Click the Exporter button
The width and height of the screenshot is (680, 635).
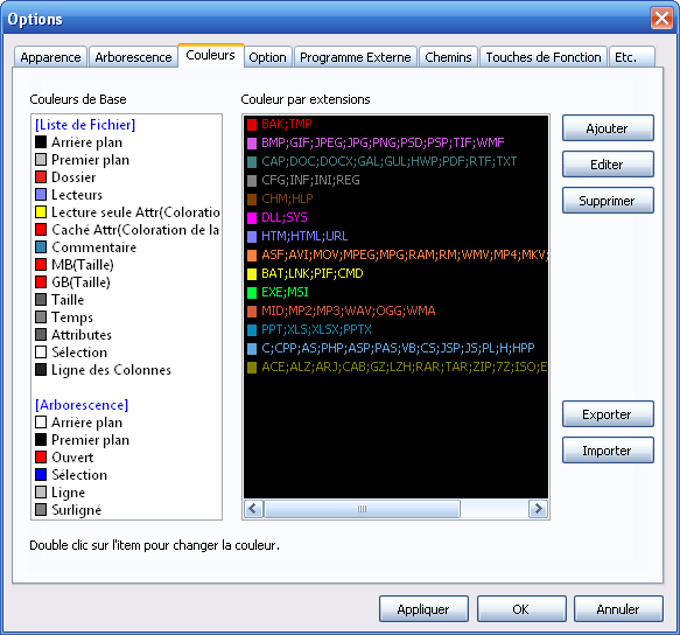(x=608, y=414)
